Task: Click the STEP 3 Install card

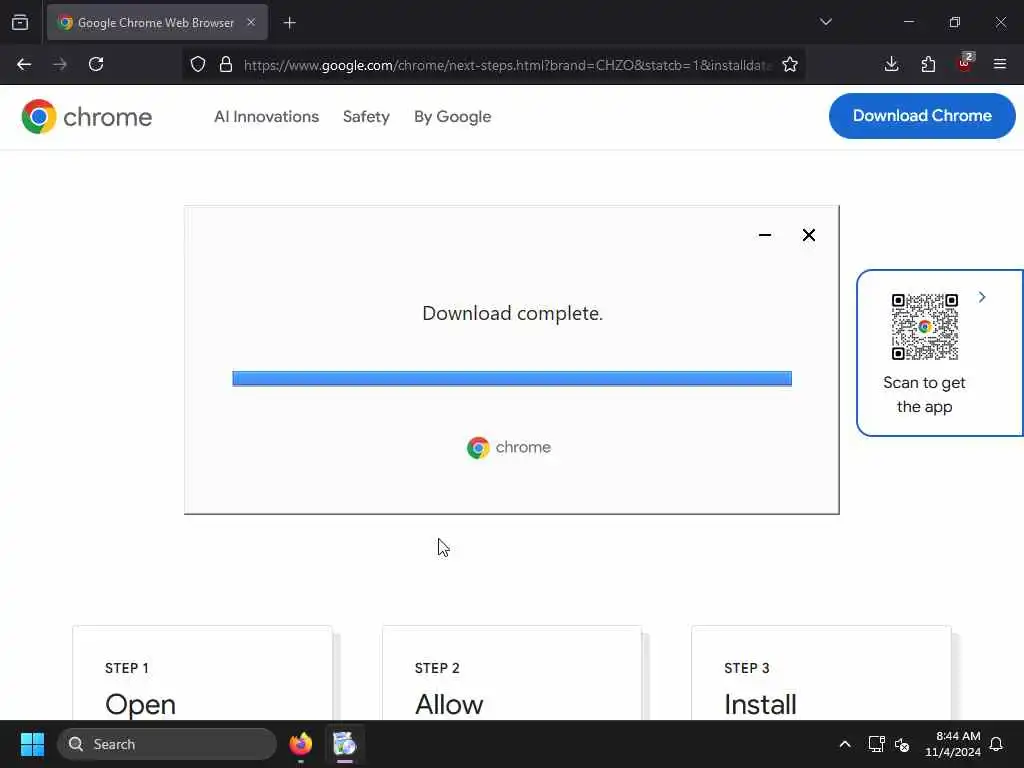Action: (822, 673)
